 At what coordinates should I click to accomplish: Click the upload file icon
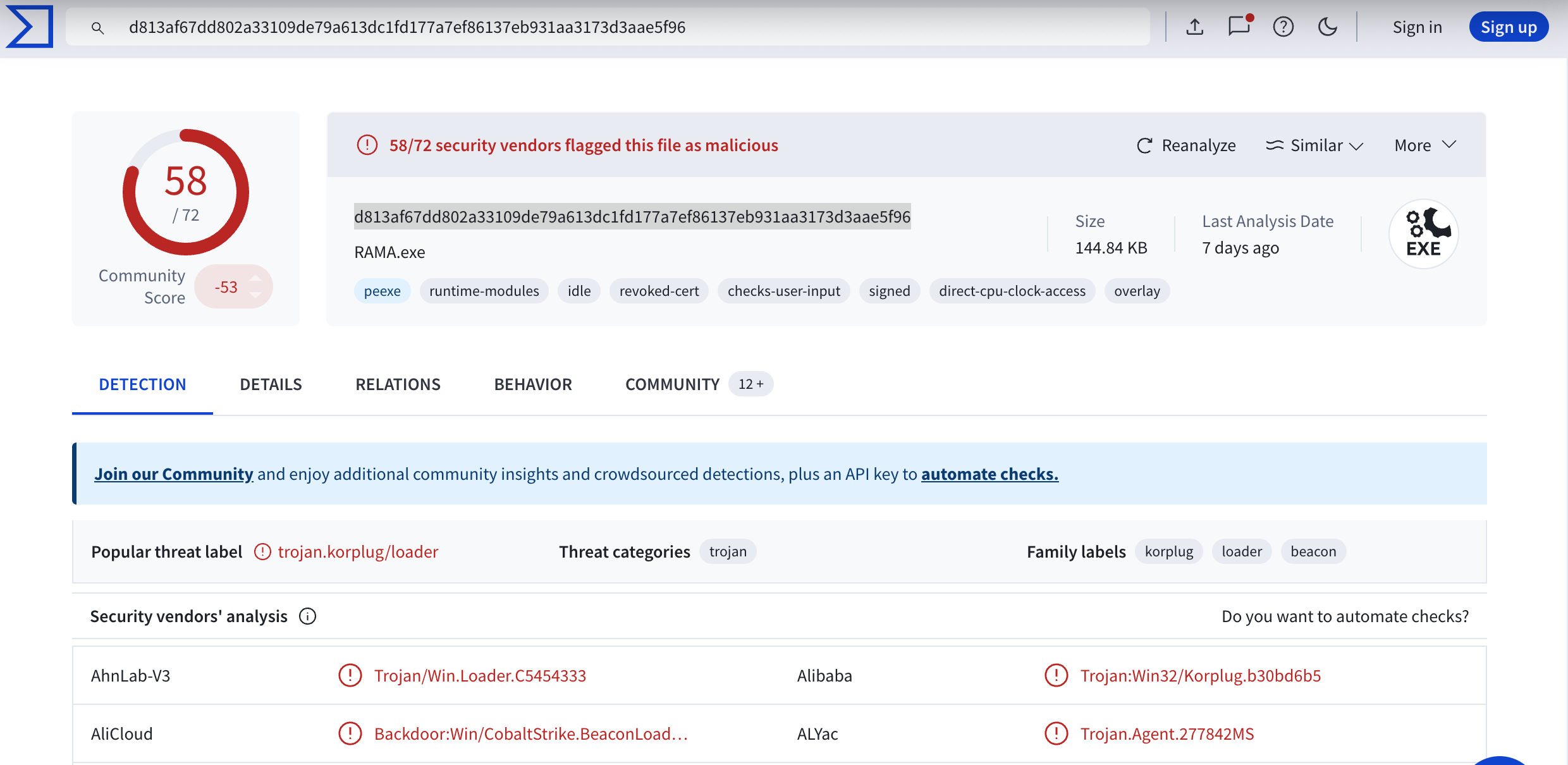coord(1194,27)
